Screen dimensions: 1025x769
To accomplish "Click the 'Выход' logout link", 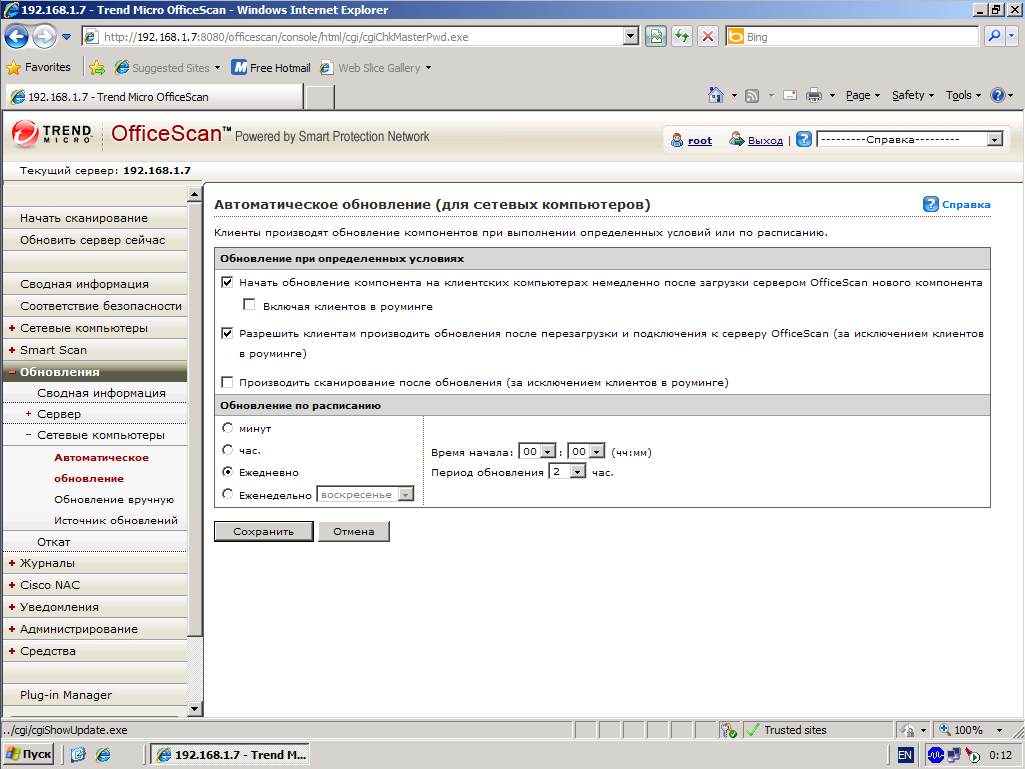I will (x=765, y=140).
